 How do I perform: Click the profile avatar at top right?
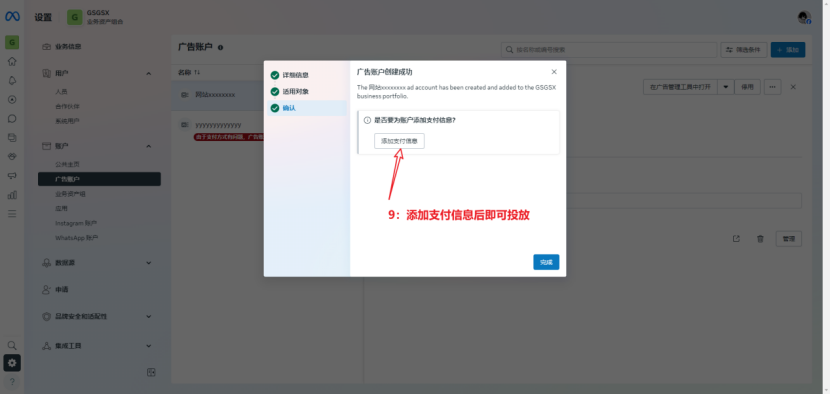tap(805, 17)
